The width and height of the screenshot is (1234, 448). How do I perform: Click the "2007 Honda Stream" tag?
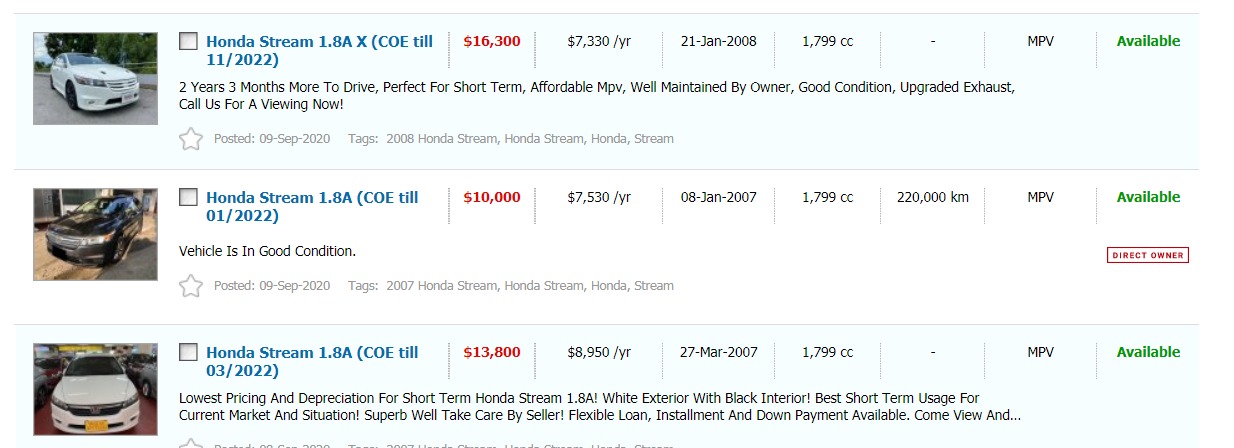click(x=441, y=286)
